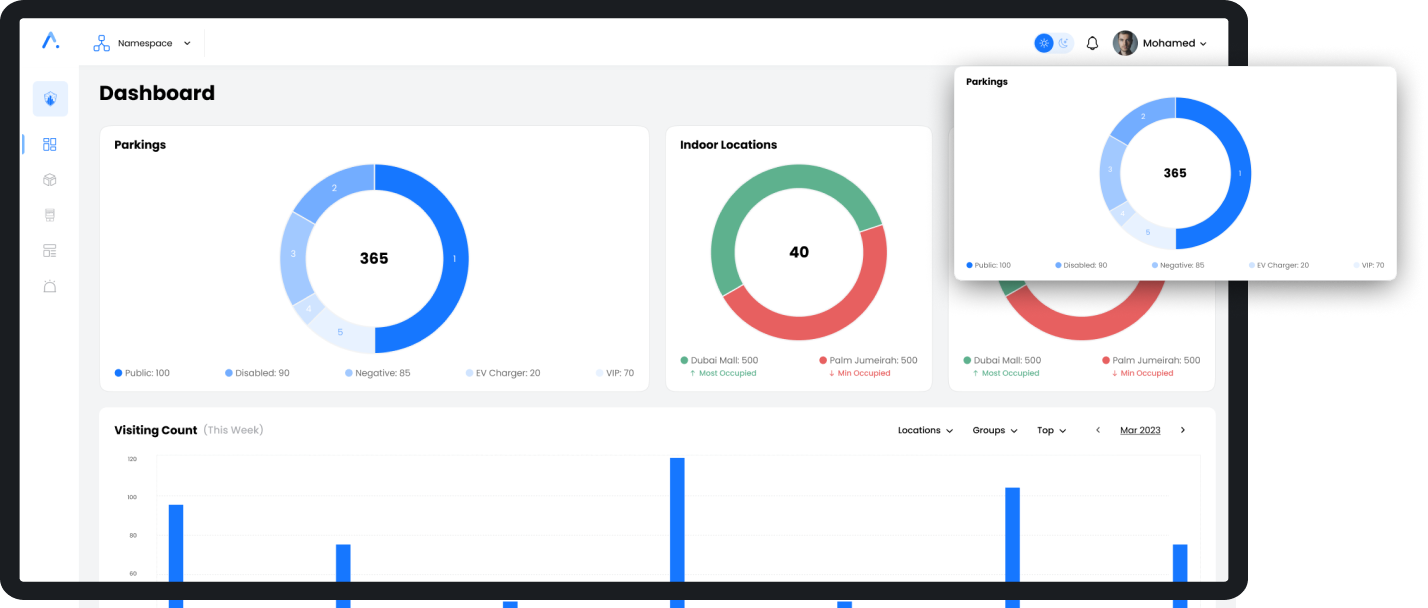Expand the Mohamed user menu
The width and height of the screenshot is (1428, 608).
tap(1175, 43)
